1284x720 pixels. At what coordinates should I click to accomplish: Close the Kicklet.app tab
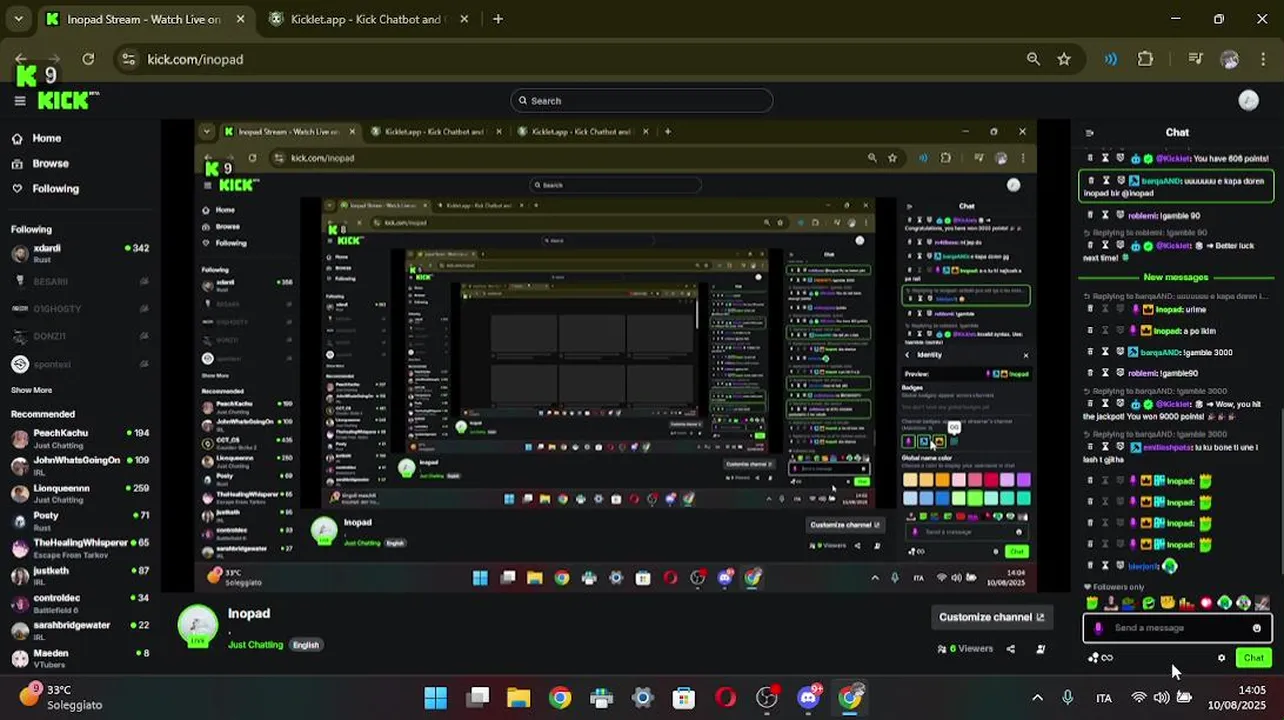pos(462,19)
